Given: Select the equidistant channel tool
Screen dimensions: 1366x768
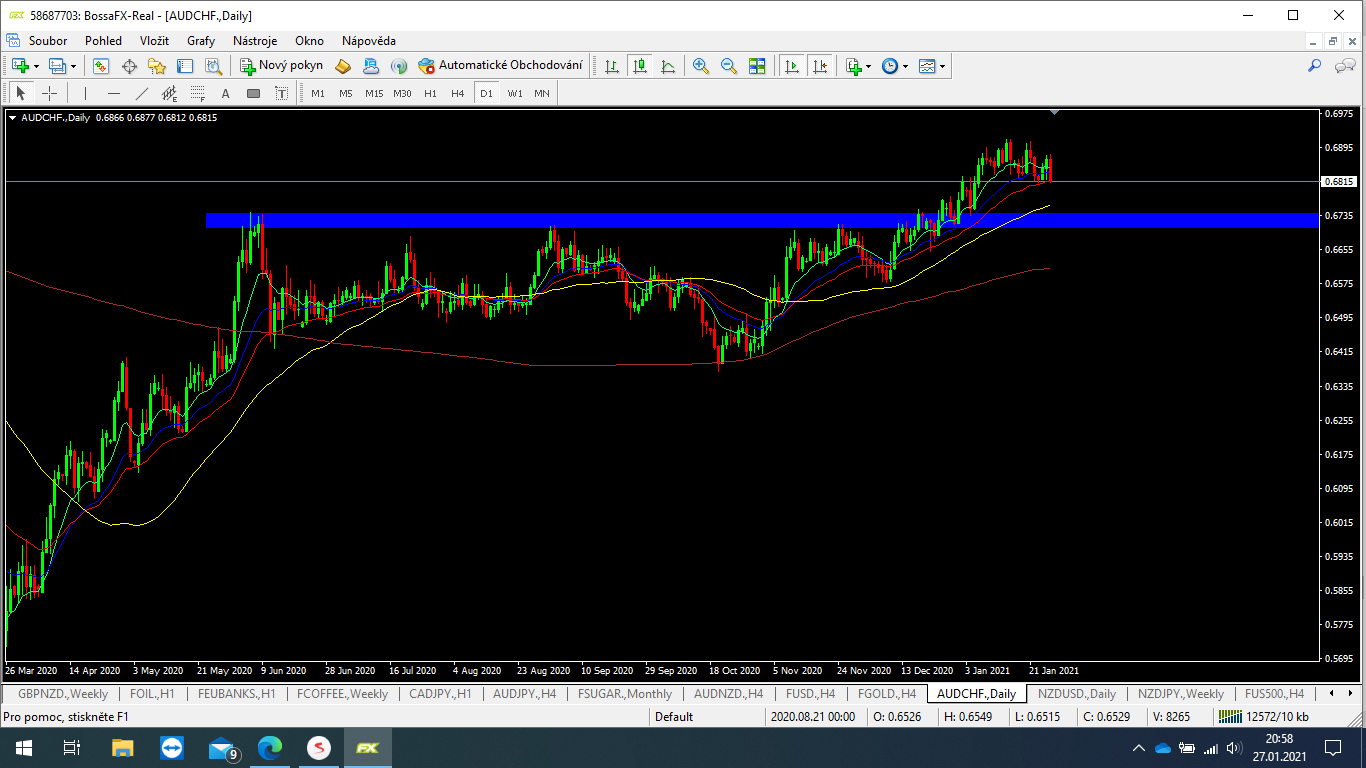Looking at the screenshot, I should [x=170, y=93].
